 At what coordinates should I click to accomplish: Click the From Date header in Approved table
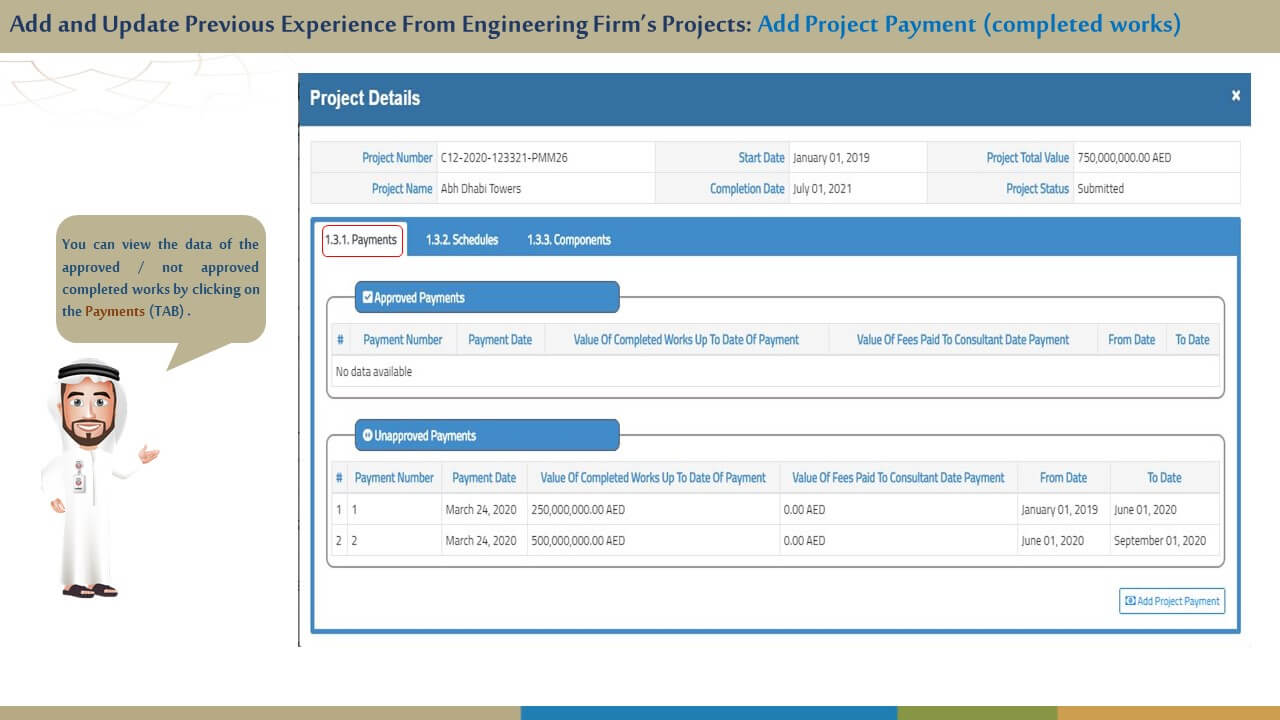point(1131,340)
